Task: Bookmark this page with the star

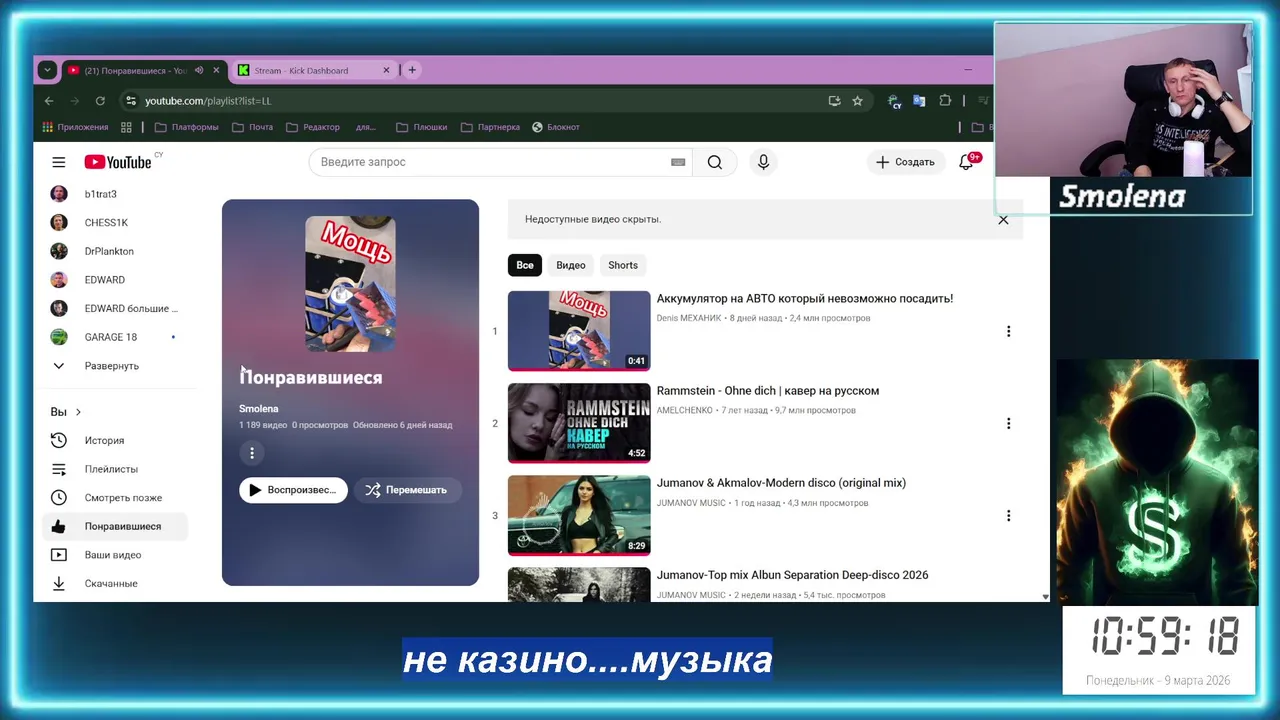Action: click(857, 101)
